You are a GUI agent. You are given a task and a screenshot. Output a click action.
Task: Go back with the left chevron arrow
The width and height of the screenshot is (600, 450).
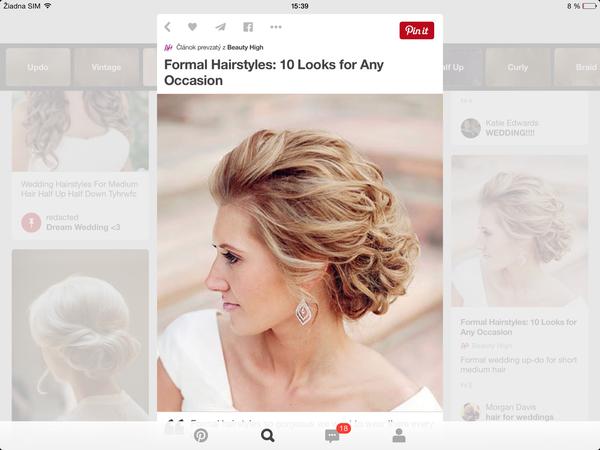point(167,27)
